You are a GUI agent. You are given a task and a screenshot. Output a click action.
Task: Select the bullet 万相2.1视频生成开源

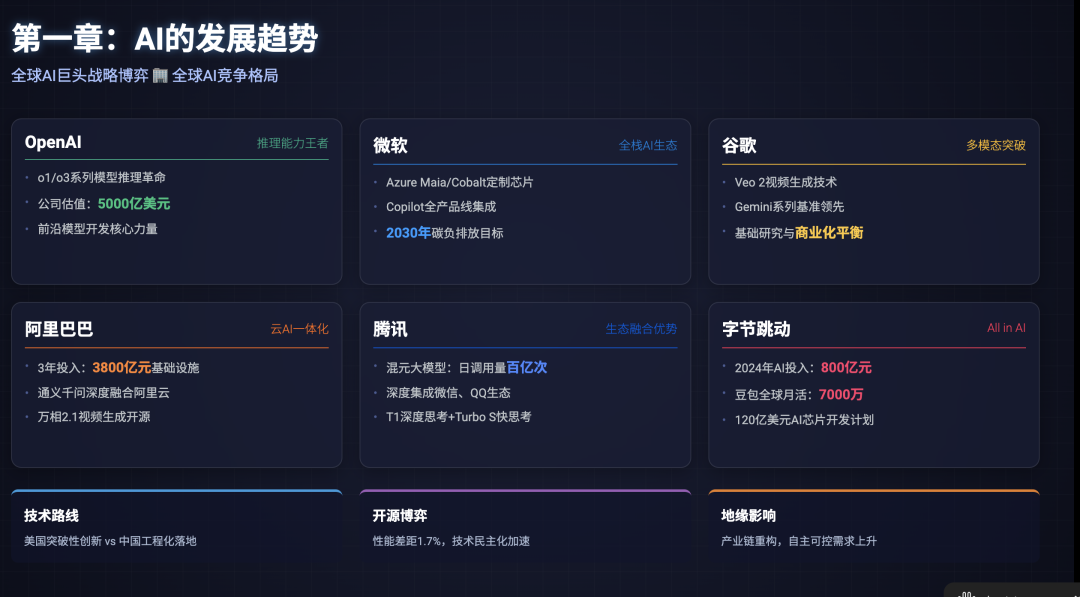click(94, 417)
